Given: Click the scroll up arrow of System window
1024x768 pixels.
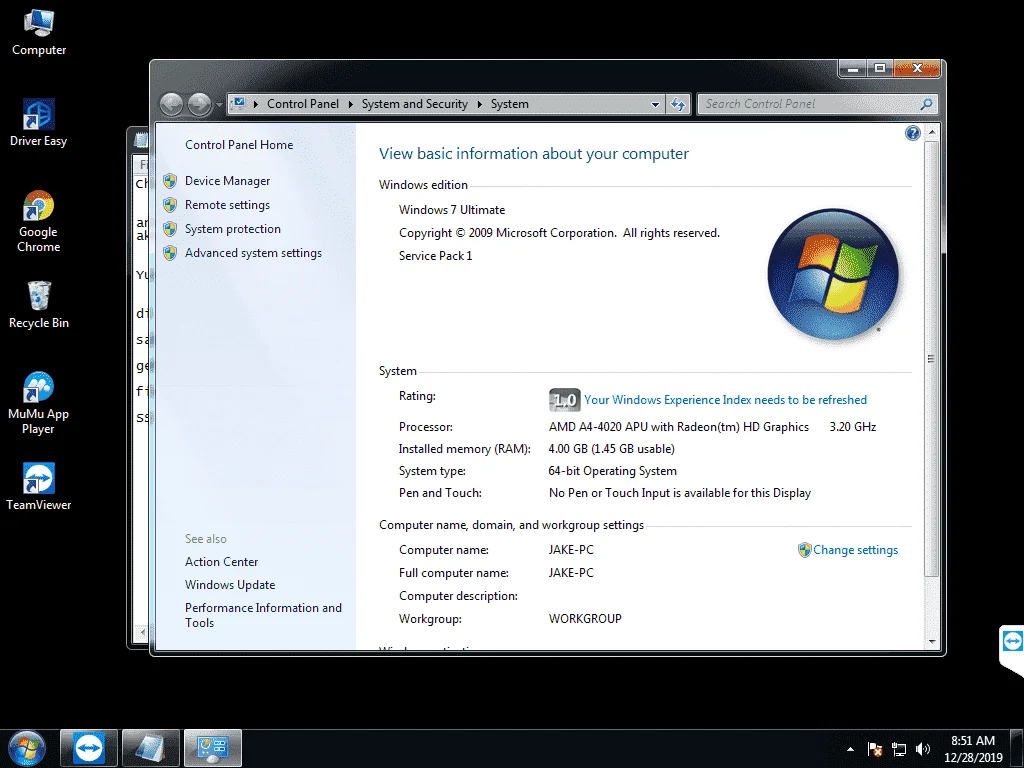Looking at the screenshot, I should click(x=932, y=133).
